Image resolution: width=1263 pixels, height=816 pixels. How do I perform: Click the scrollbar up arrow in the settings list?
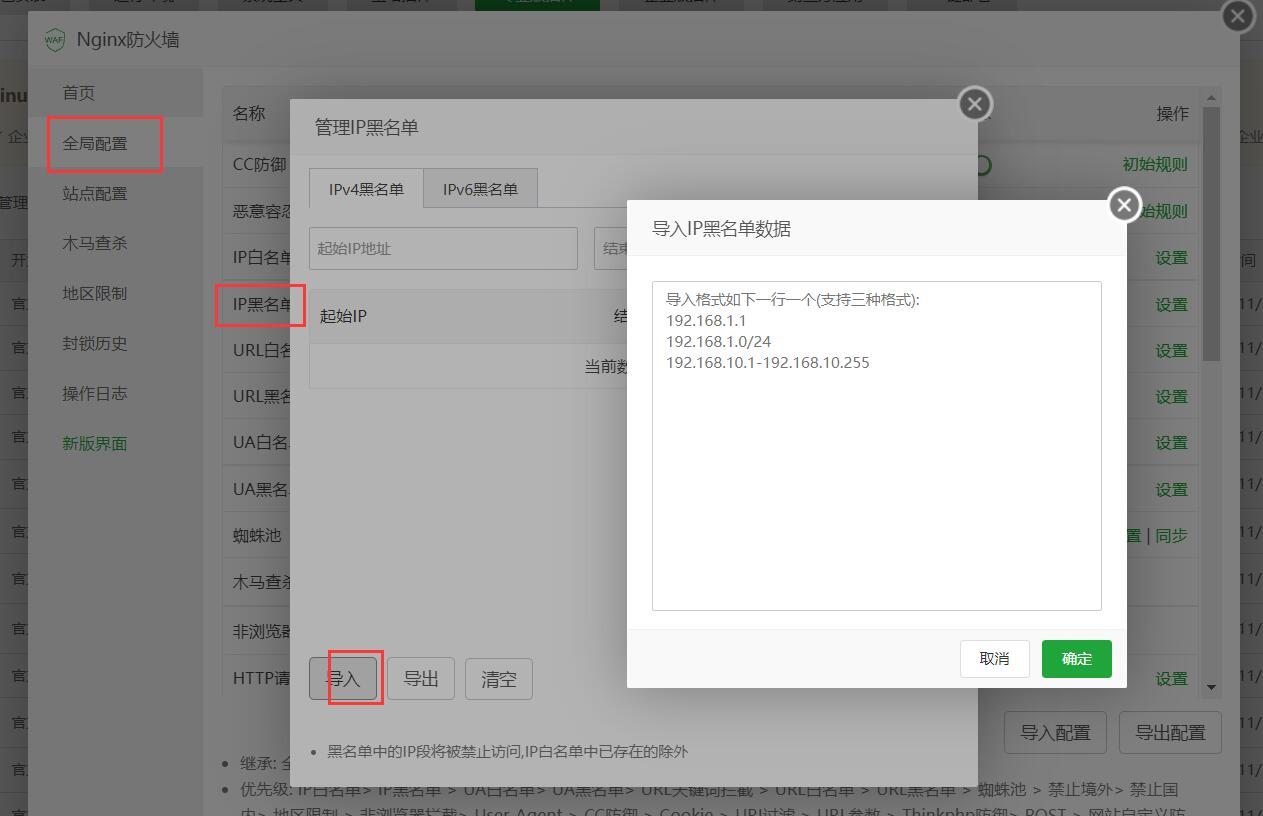click(x=1212, y=97)
